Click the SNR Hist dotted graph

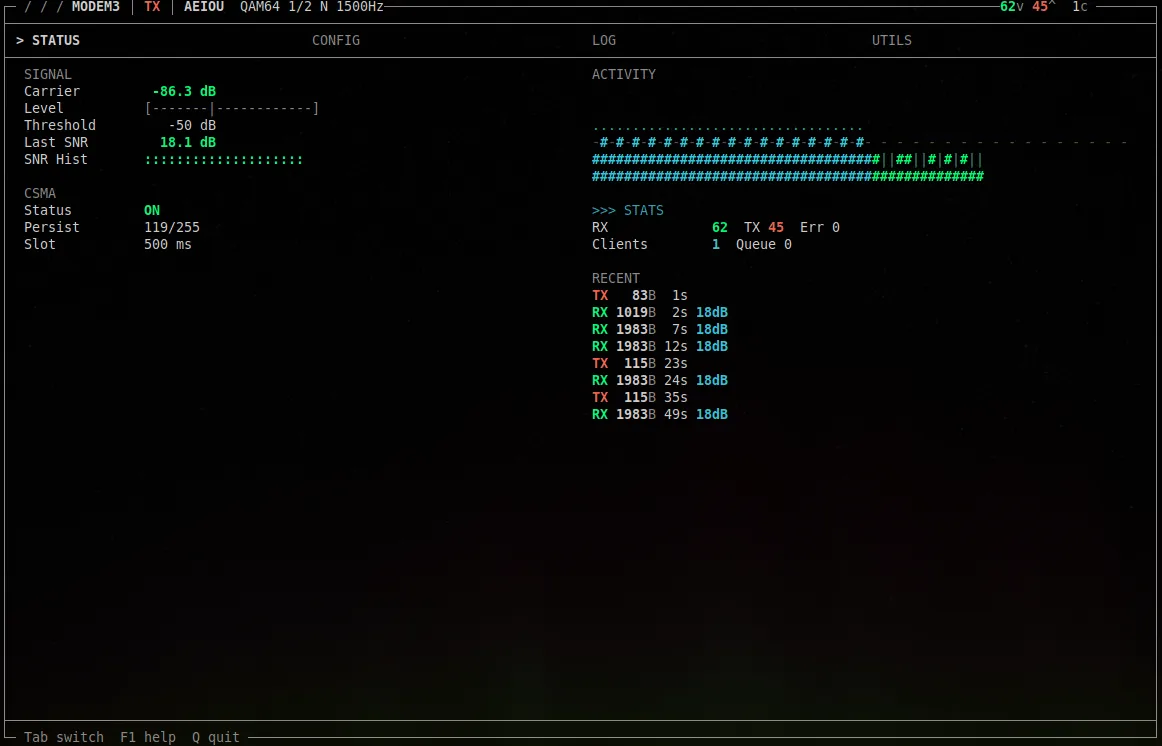point(224,159)
